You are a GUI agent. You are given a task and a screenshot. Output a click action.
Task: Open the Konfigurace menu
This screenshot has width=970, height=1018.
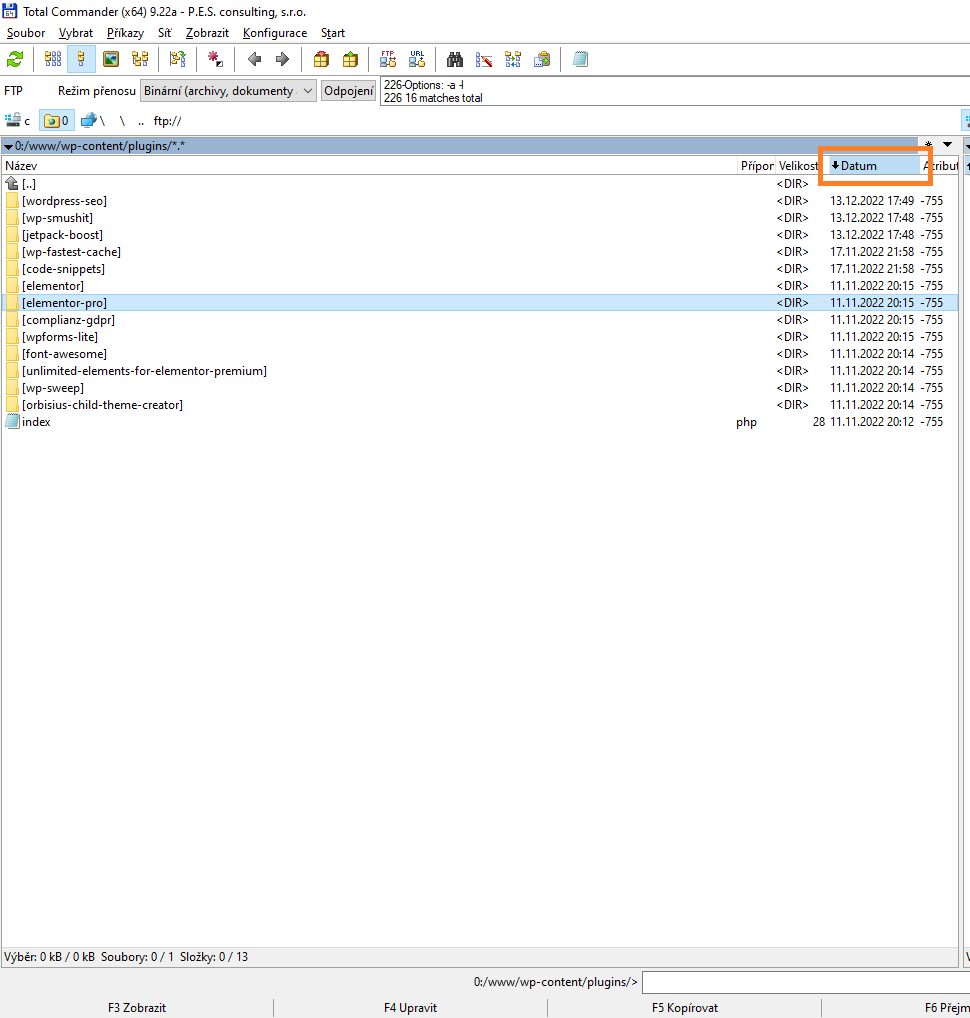275,33
